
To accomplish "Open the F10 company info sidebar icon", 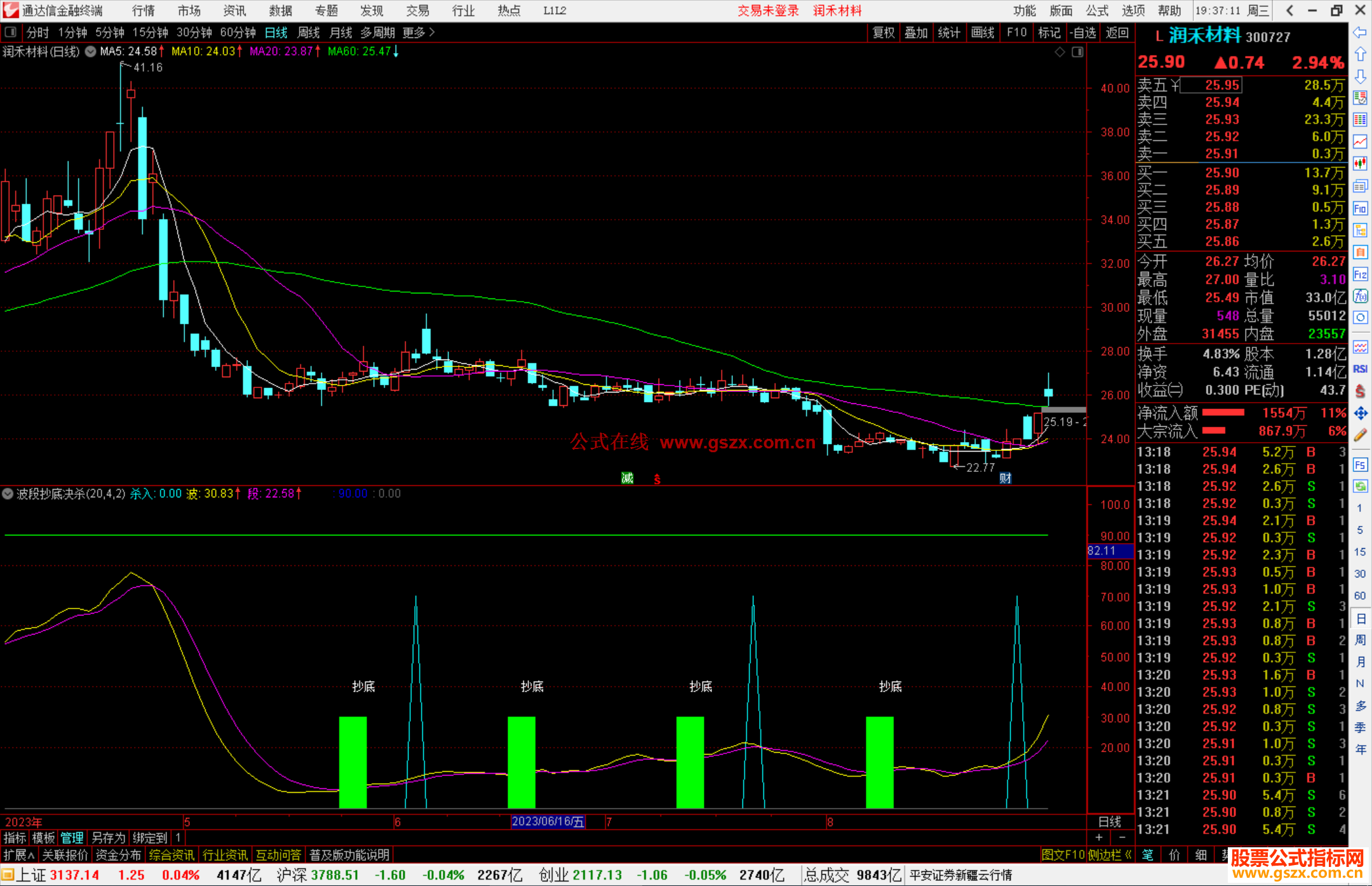I will click(1360, 209).
